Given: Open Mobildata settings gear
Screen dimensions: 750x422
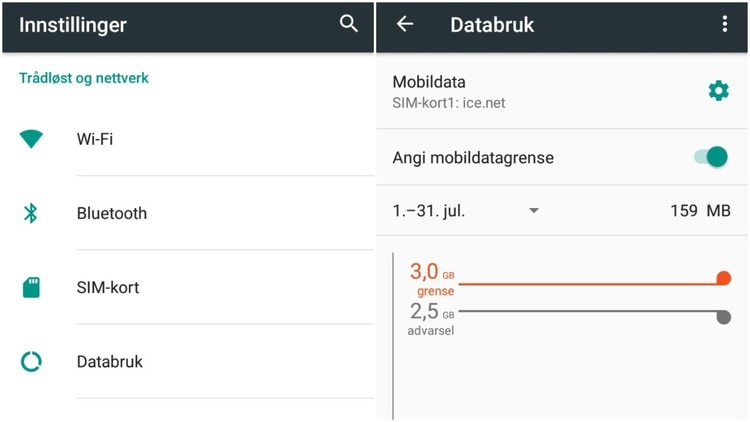Looking at the screenshot, I should 718,91.
